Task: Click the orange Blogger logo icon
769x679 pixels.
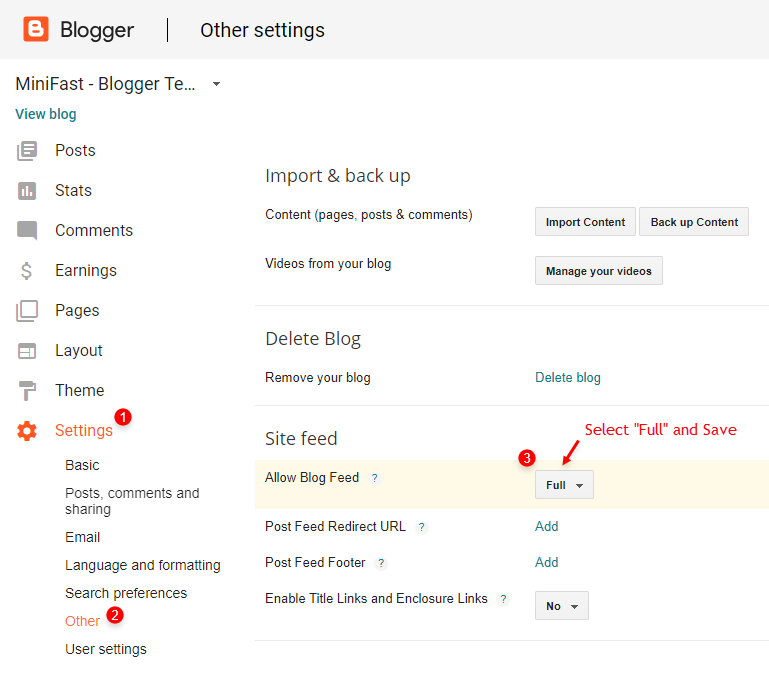Action: [x=36, y=29]
